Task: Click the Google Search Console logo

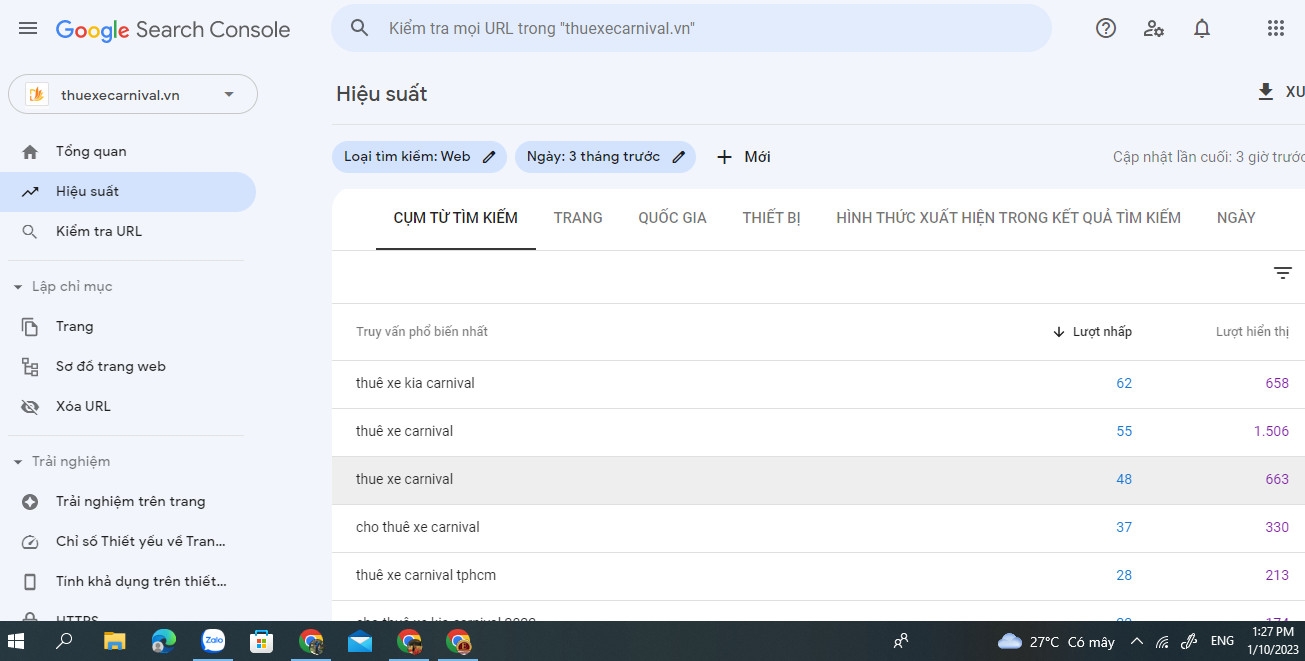Action: (x=173, y=30)
